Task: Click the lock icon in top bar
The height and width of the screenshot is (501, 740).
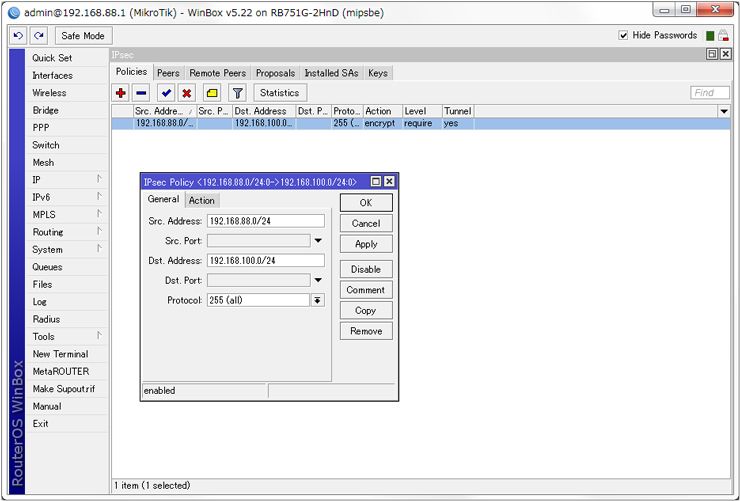Action: click(x=723, y=35)
